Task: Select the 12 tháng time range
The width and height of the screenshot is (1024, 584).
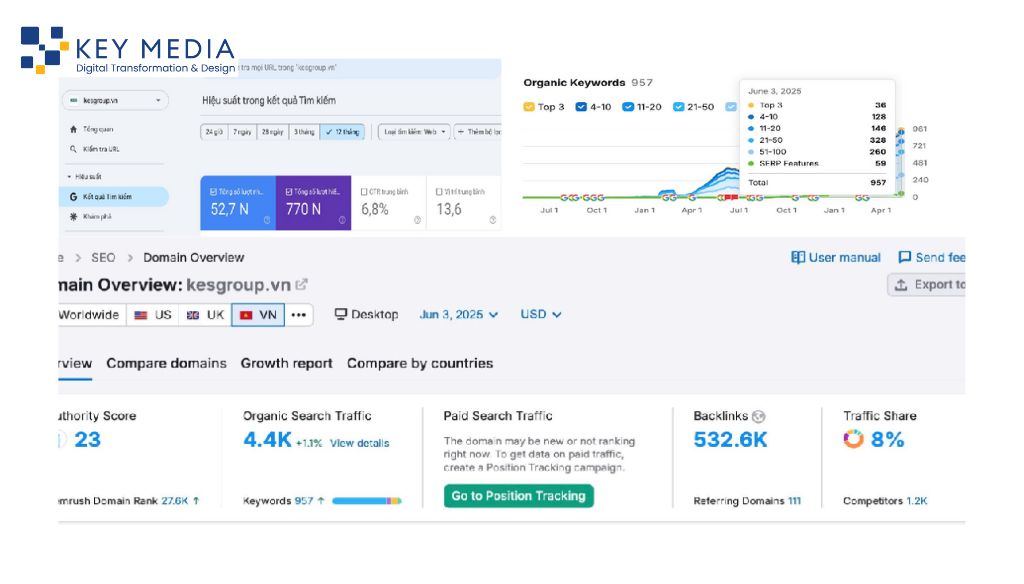Action: (343, 132)
